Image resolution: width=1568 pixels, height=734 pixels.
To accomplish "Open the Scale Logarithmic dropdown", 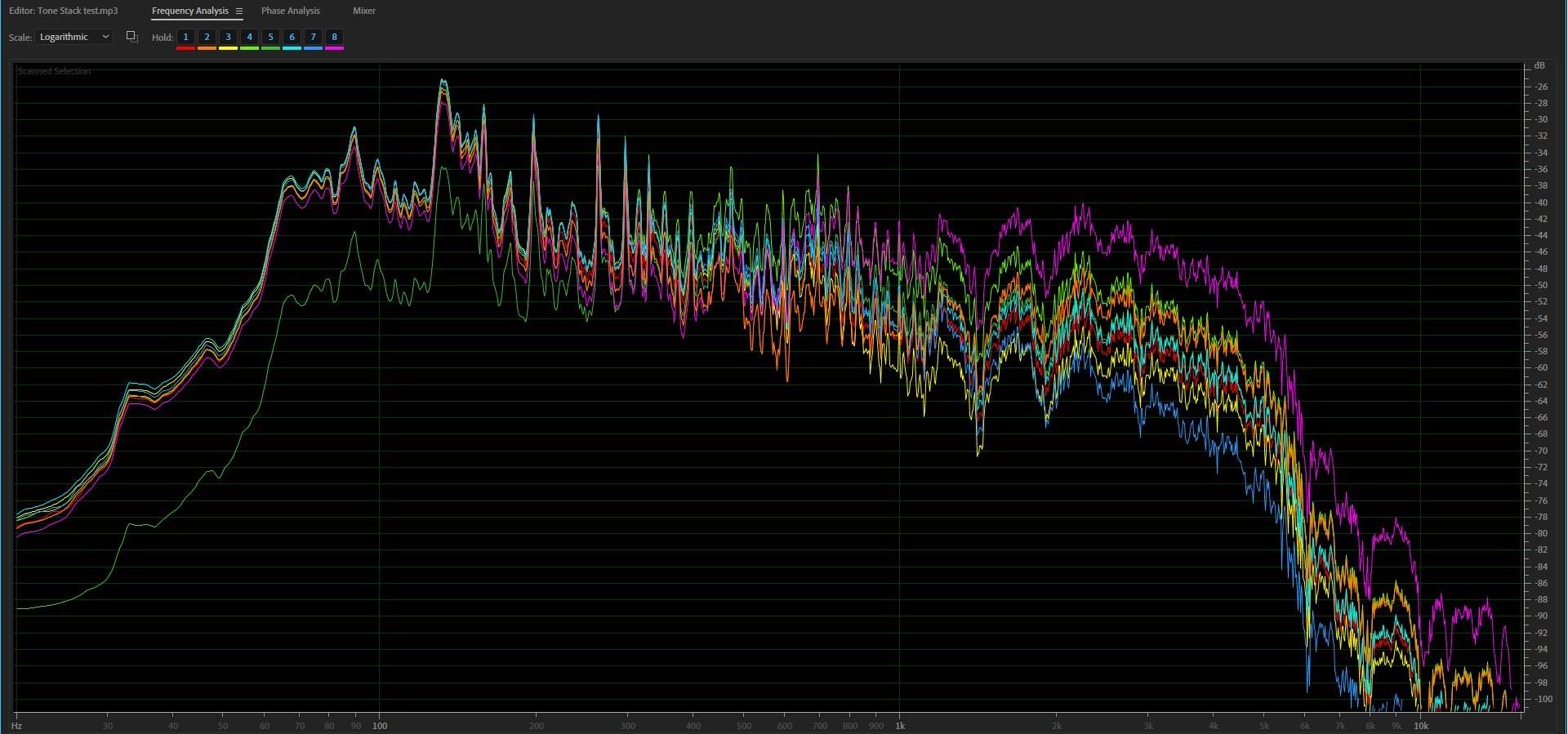I will 73,37.
